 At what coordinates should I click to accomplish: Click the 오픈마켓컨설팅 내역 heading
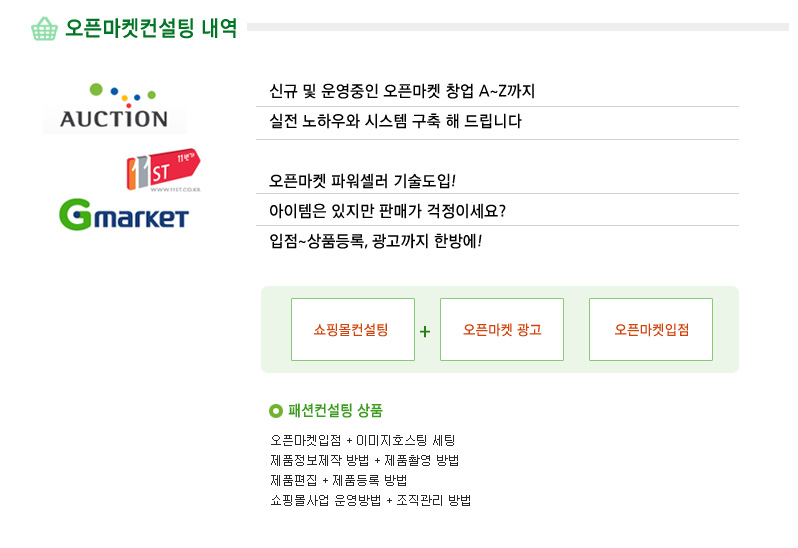click(151, 28)
